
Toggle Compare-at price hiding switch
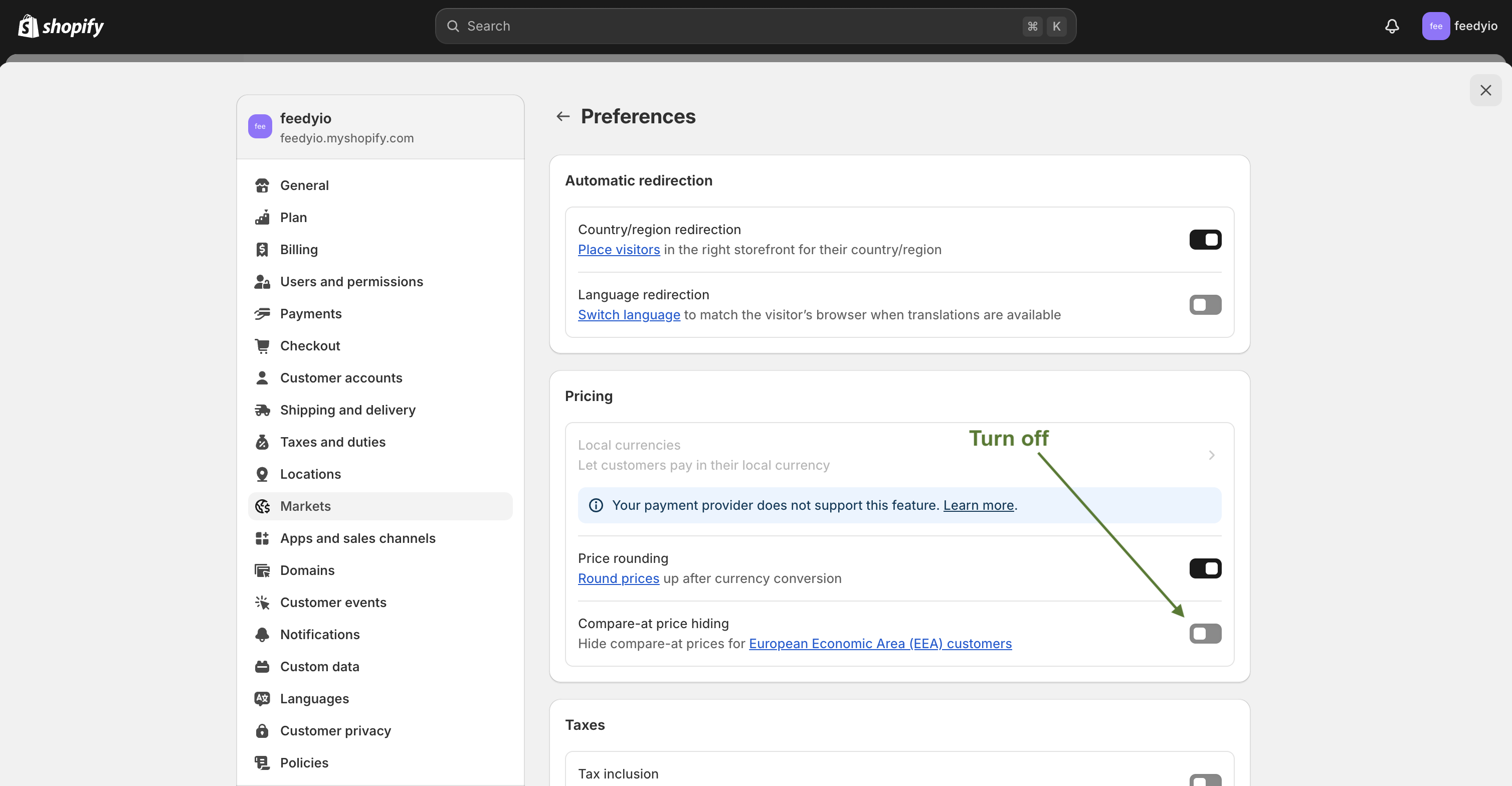[1205, 634]
